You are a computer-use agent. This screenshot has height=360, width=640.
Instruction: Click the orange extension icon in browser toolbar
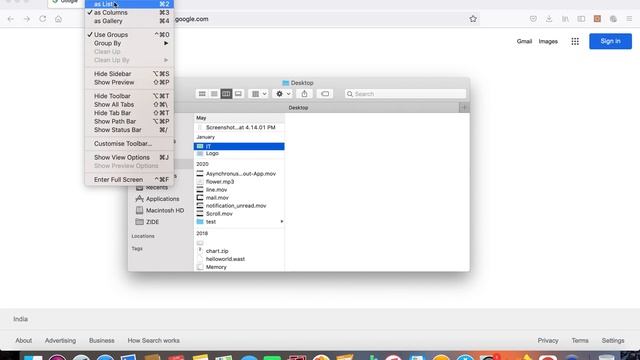(x=597, y=19)
